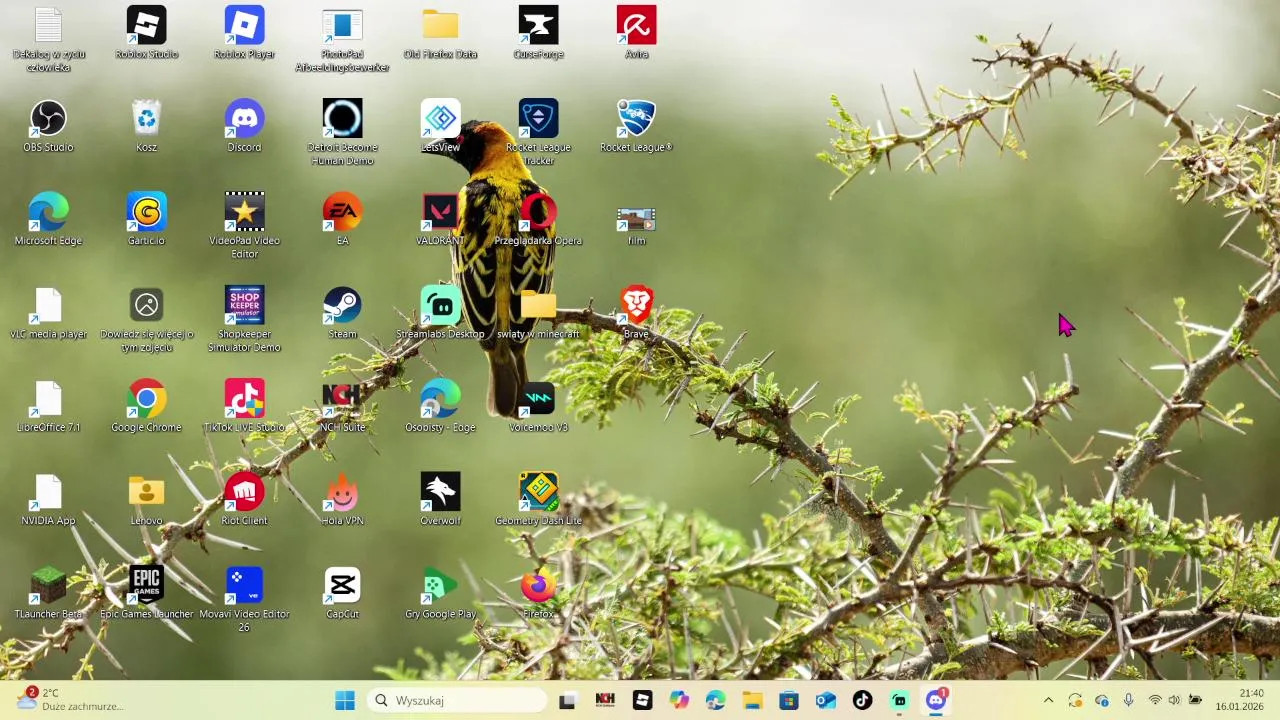
Task: Switch to Discord on the taskbar
Action: 936,700
